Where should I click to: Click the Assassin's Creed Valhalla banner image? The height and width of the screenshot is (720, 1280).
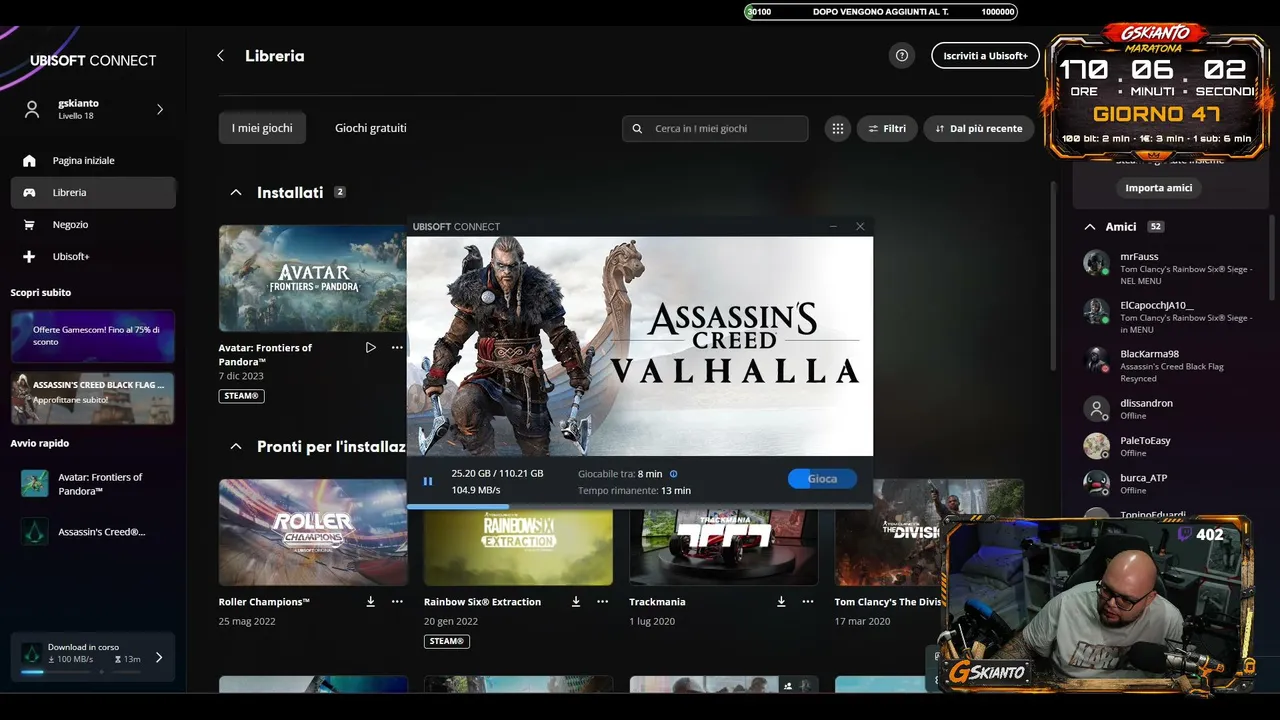tap(639, 346)
